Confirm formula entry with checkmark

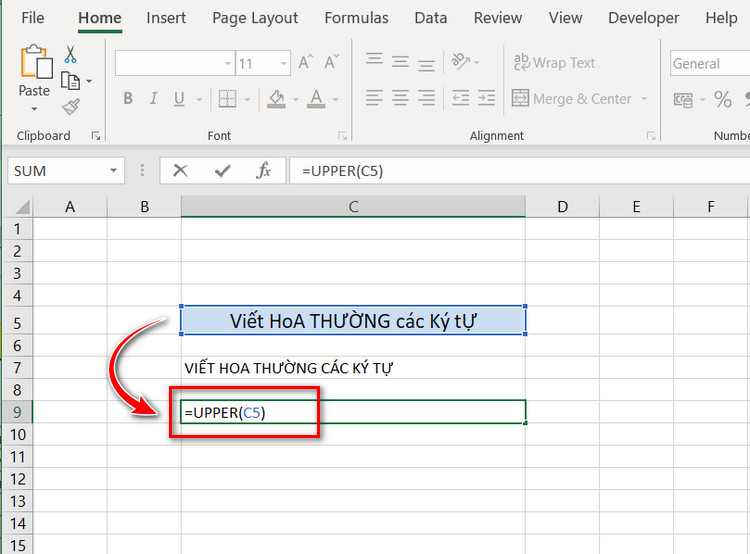click(x=222, y=170)
